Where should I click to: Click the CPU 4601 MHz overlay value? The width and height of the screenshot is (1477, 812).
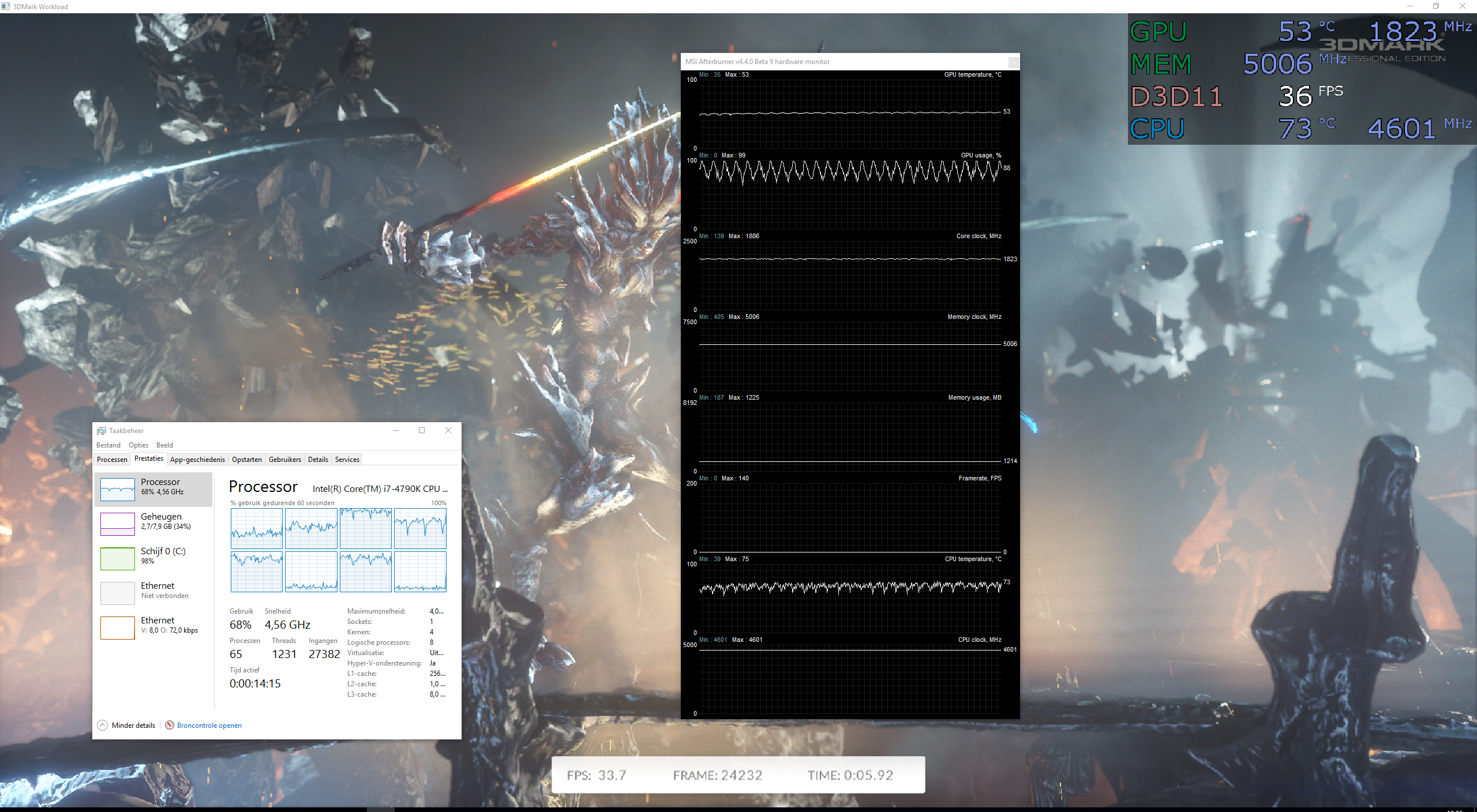[1420, 128]
